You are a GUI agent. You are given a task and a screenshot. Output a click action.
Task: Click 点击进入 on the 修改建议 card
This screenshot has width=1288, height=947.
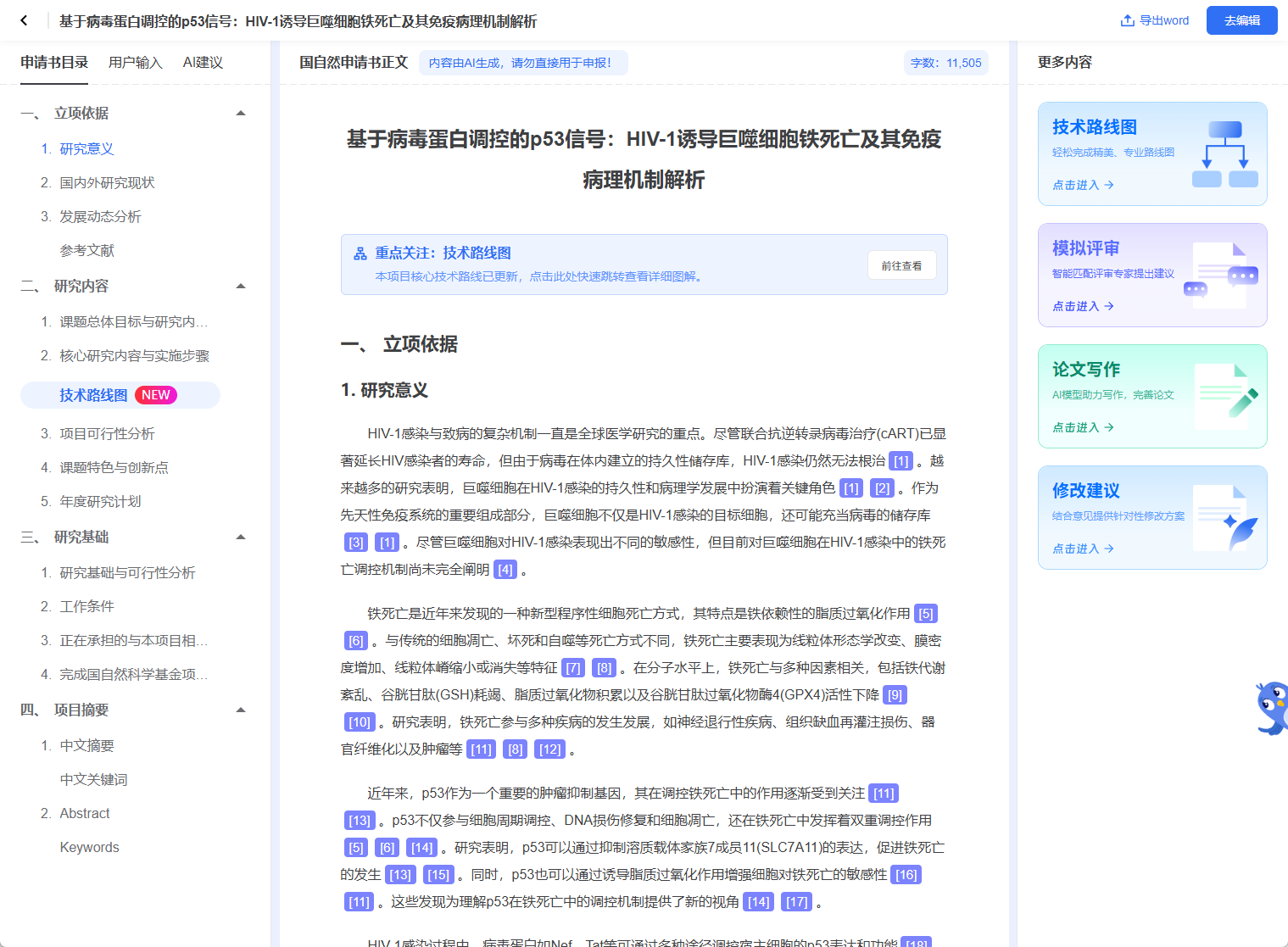point(1083,549)
